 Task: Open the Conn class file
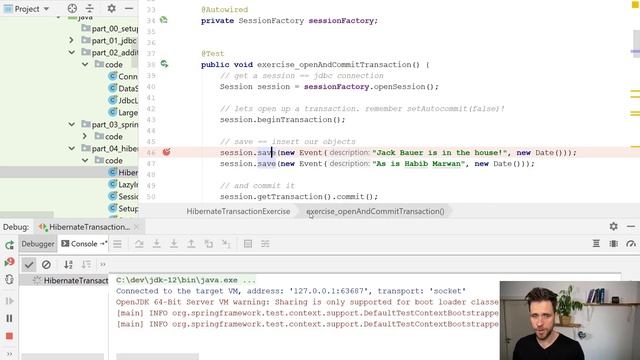[x=123, y=76]
